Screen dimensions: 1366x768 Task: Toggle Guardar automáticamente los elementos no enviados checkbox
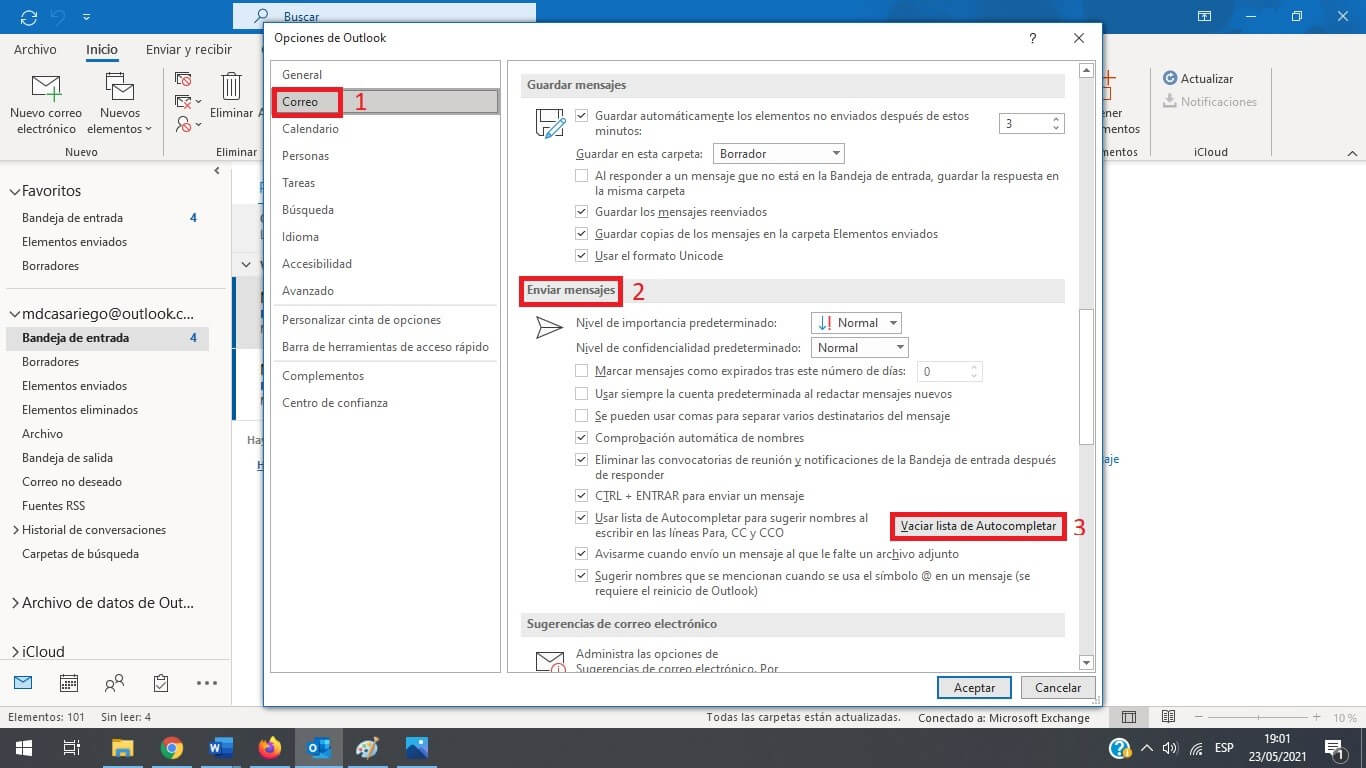click(x=582, y=116)
